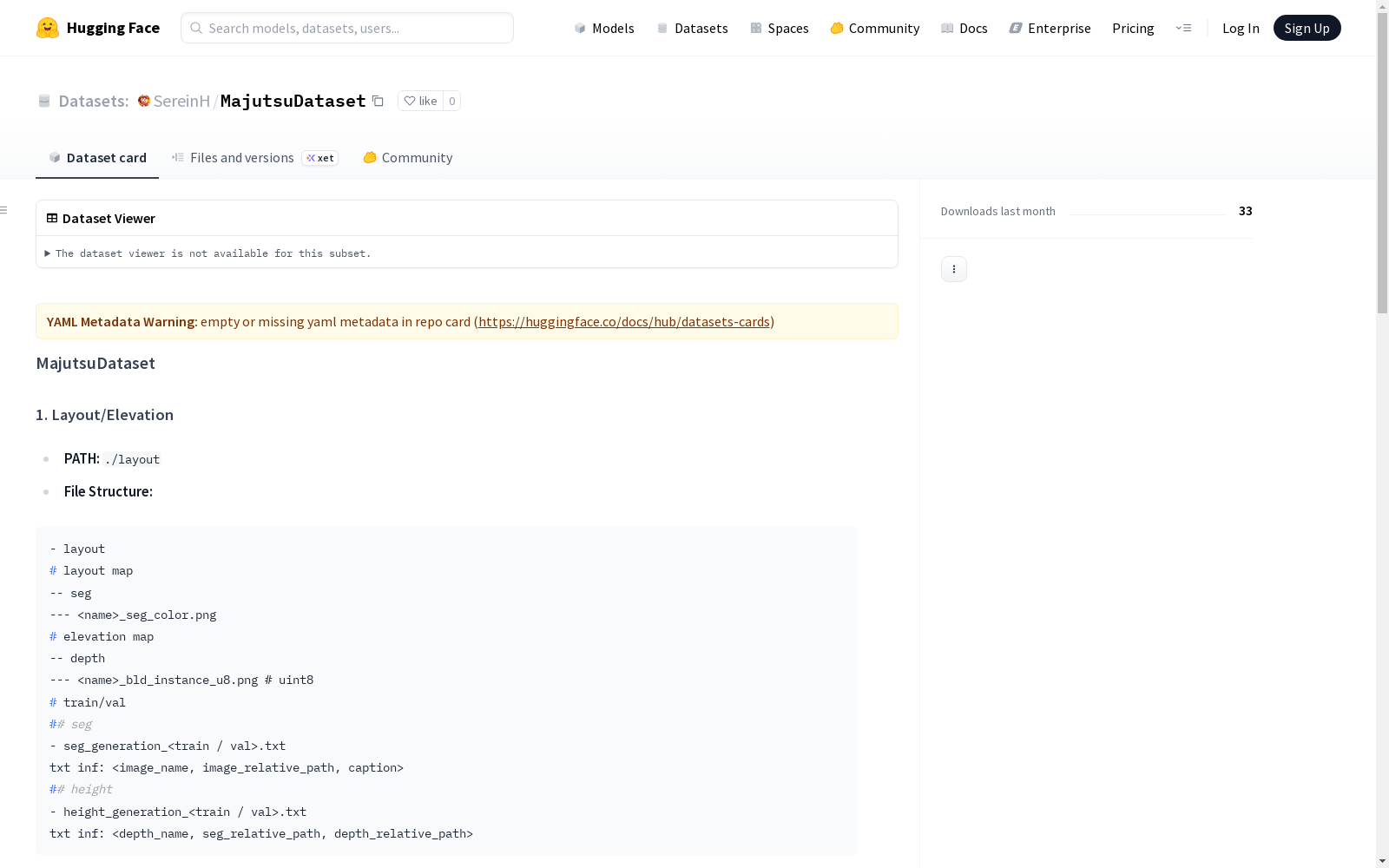Viewport: 1389px width, 868px height.
Task: Focus the search models, datasets, users field
Action: (x=347, y=28)
